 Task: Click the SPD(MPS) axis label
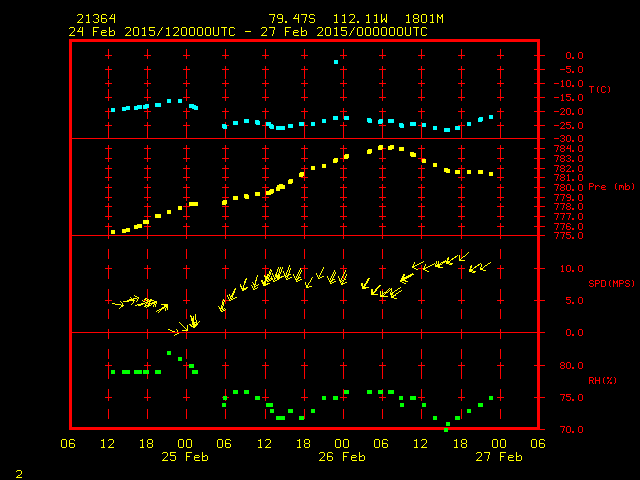click(x=611, y=283)
